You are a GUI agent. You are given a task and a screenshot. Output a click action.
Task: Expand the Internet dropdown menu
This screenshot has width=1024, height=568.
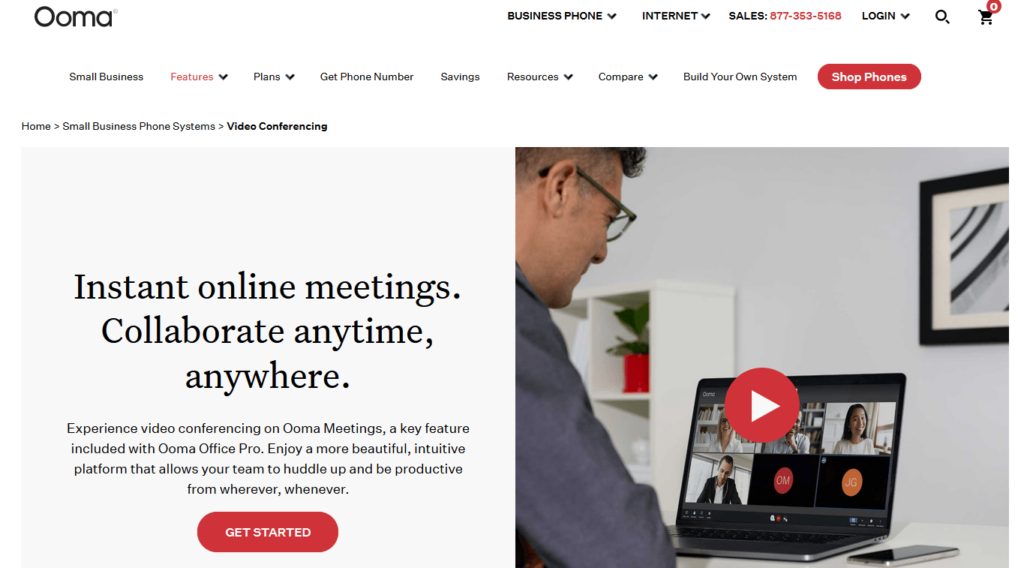675,16
